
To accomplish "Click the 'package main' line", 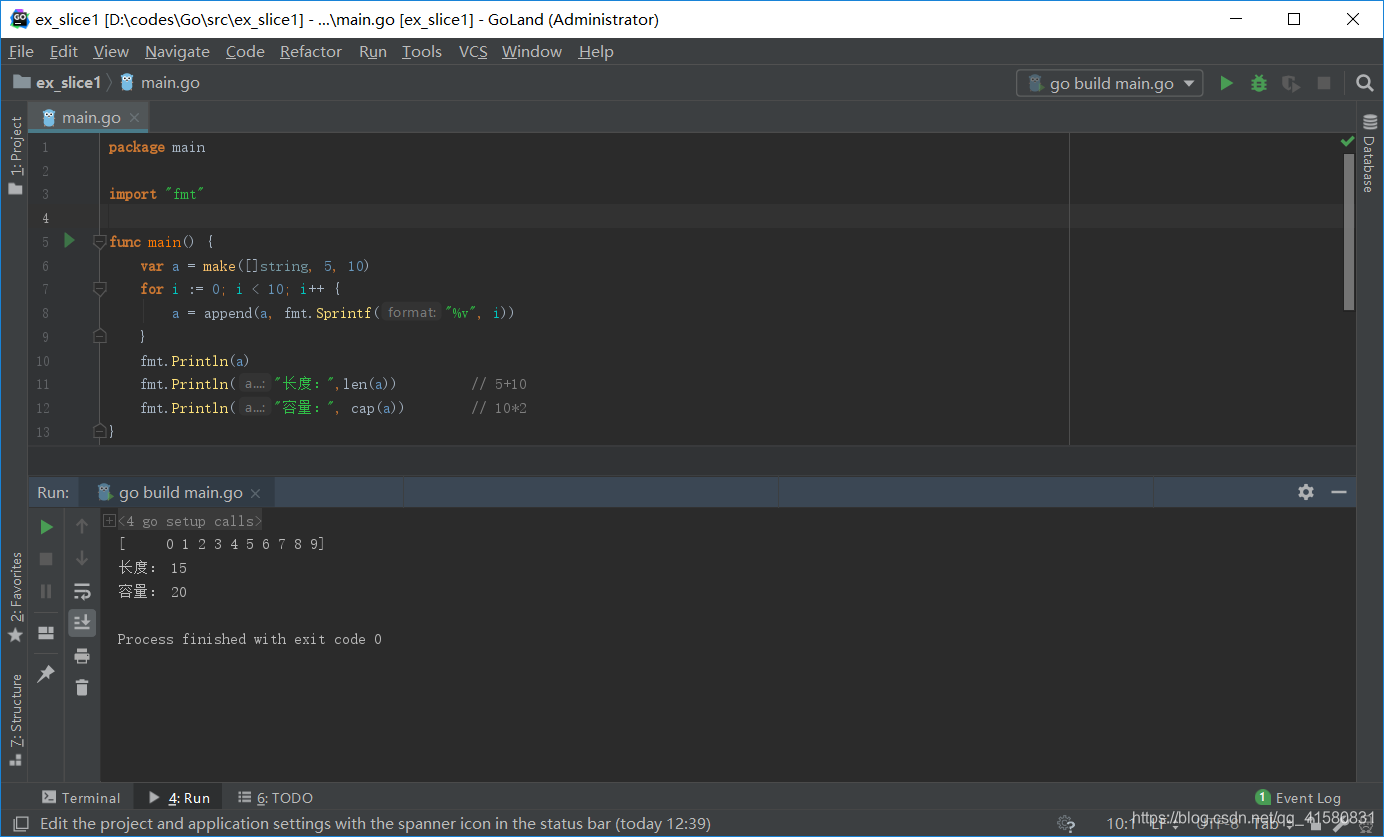I will [157, 147].
